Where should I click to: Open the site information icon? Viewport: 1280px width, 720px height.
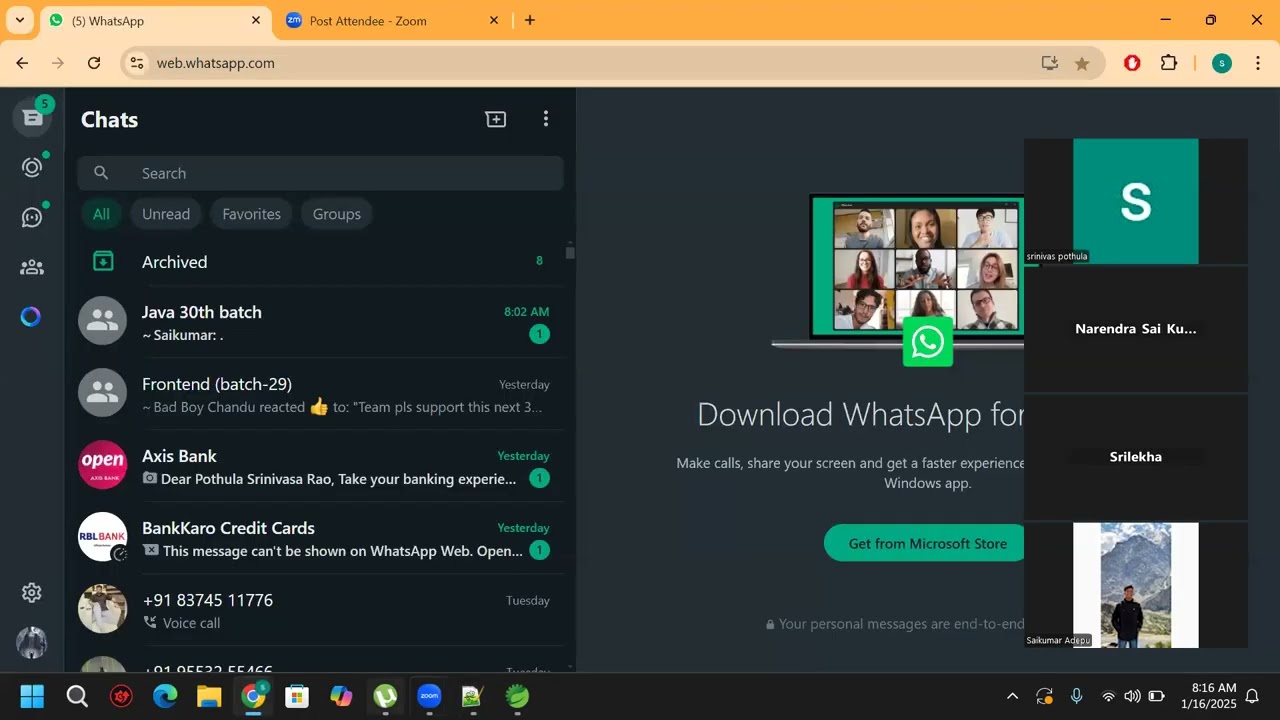pyautogui.click(x=138, y=63)
